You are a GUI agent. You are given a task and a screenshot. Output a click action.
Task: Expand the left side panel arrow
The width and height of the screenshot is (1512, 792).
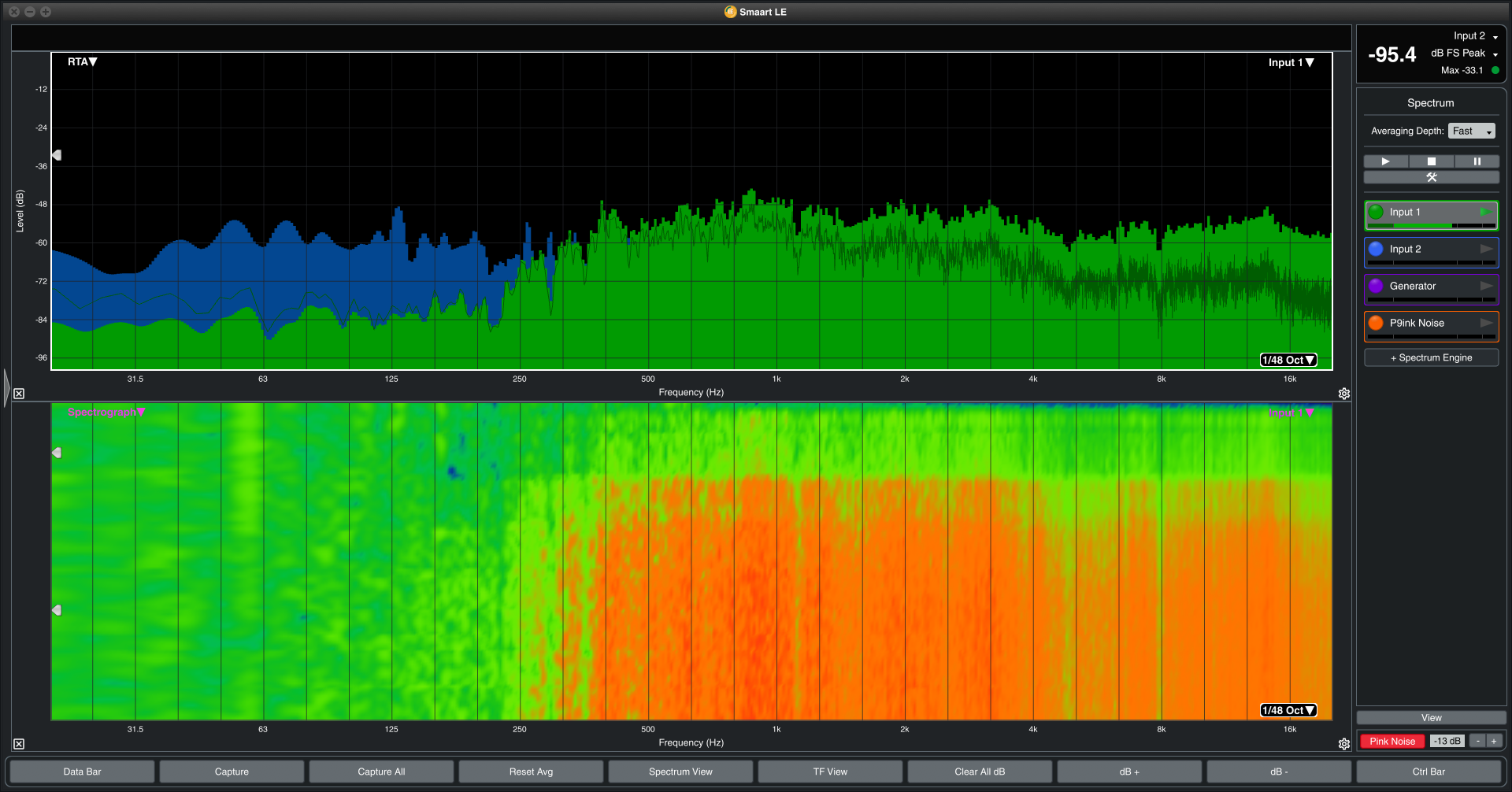coord(6,387)
